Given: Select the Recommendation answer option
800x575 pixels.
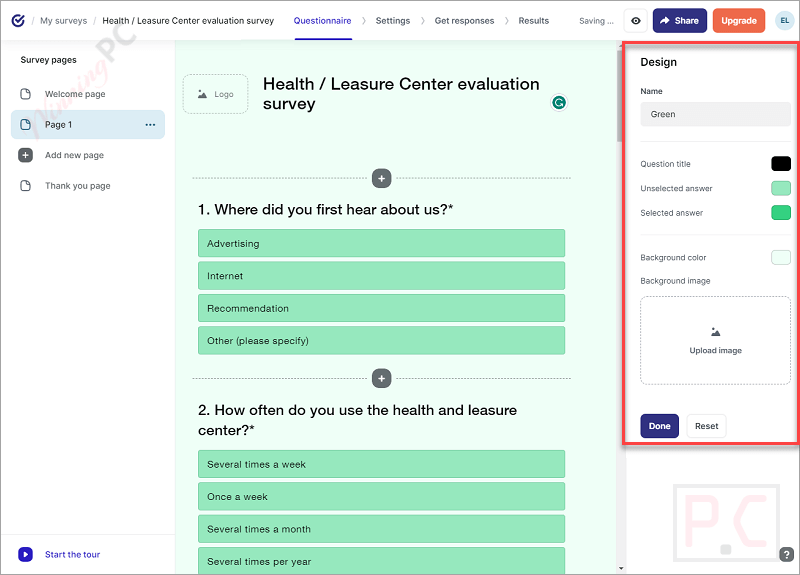Looking at the screenshot, I should pyautogui.click(x=382, y=308).
